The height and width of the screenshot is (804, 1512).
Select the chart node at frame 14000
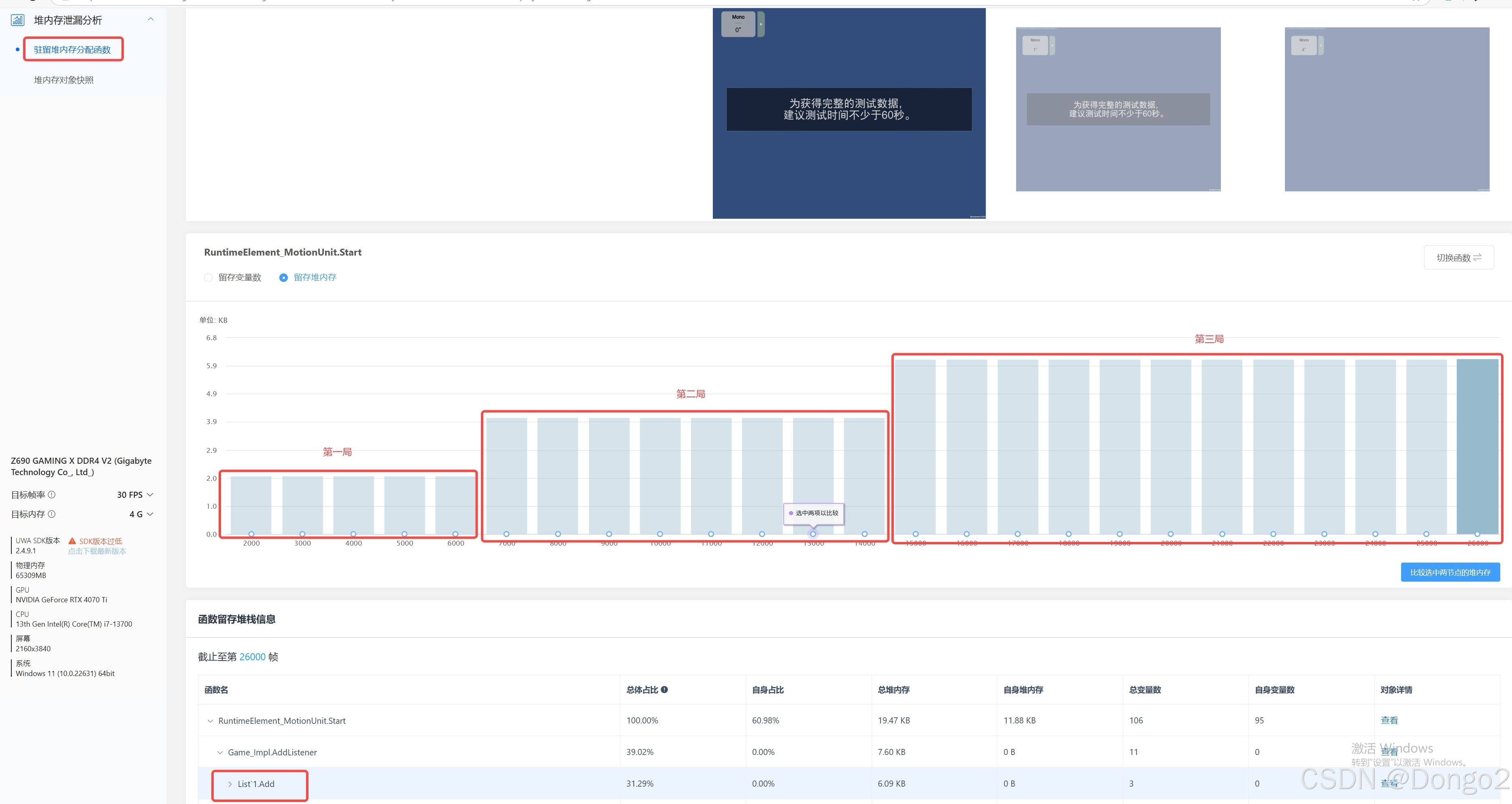pyautogui.click(x=865, y=534)
